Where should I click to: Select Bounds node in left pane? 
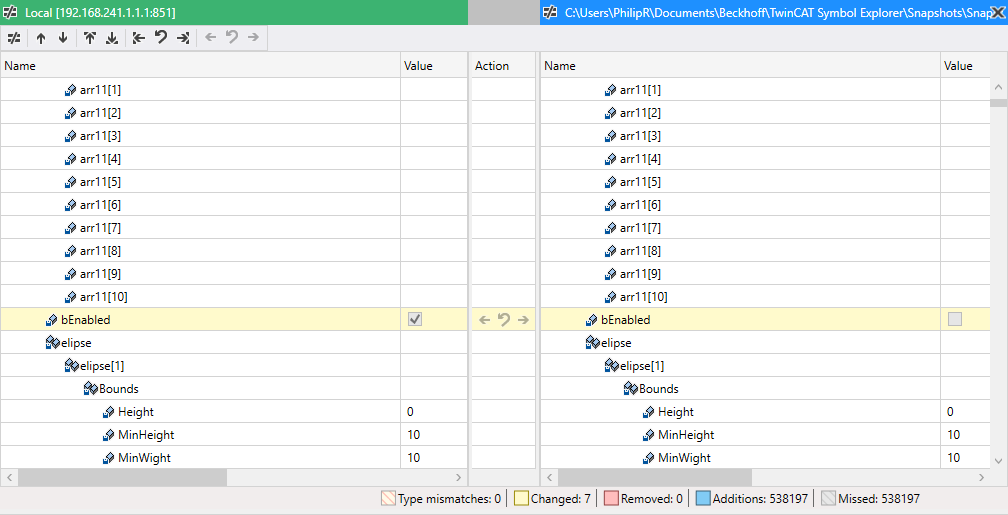click(x=119, y=389)
